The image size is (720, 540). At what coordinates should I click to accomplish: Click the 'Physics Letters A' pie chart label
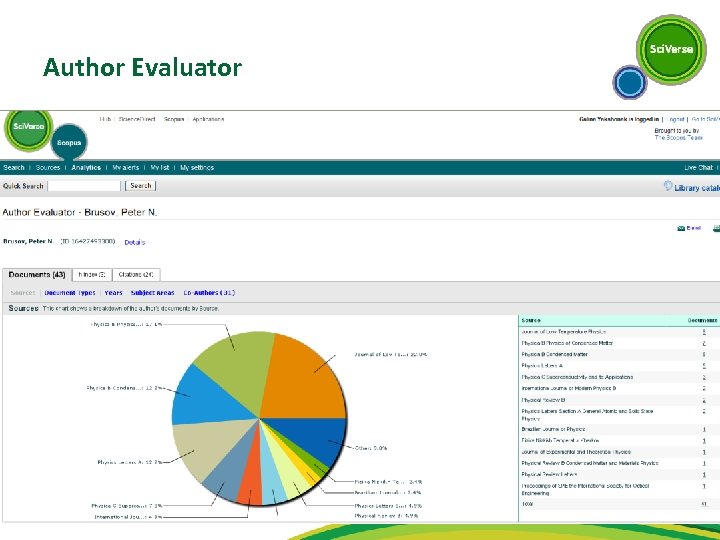point(130,462)
